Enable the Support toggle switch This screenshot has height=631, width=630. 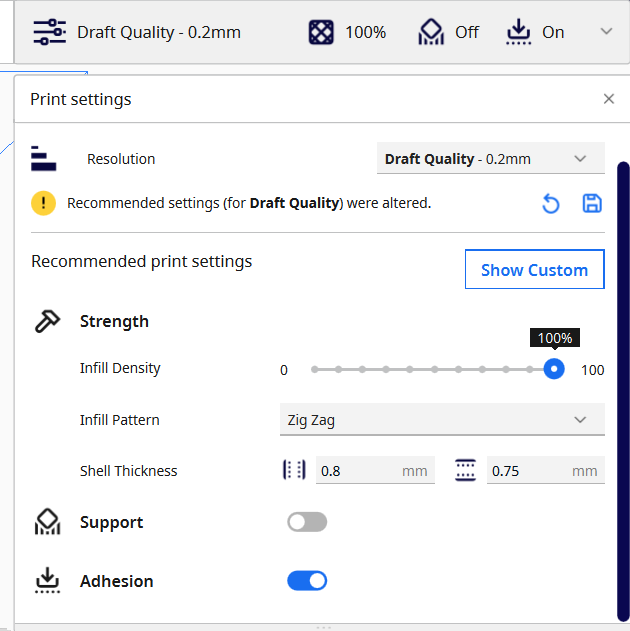[307, 522]
